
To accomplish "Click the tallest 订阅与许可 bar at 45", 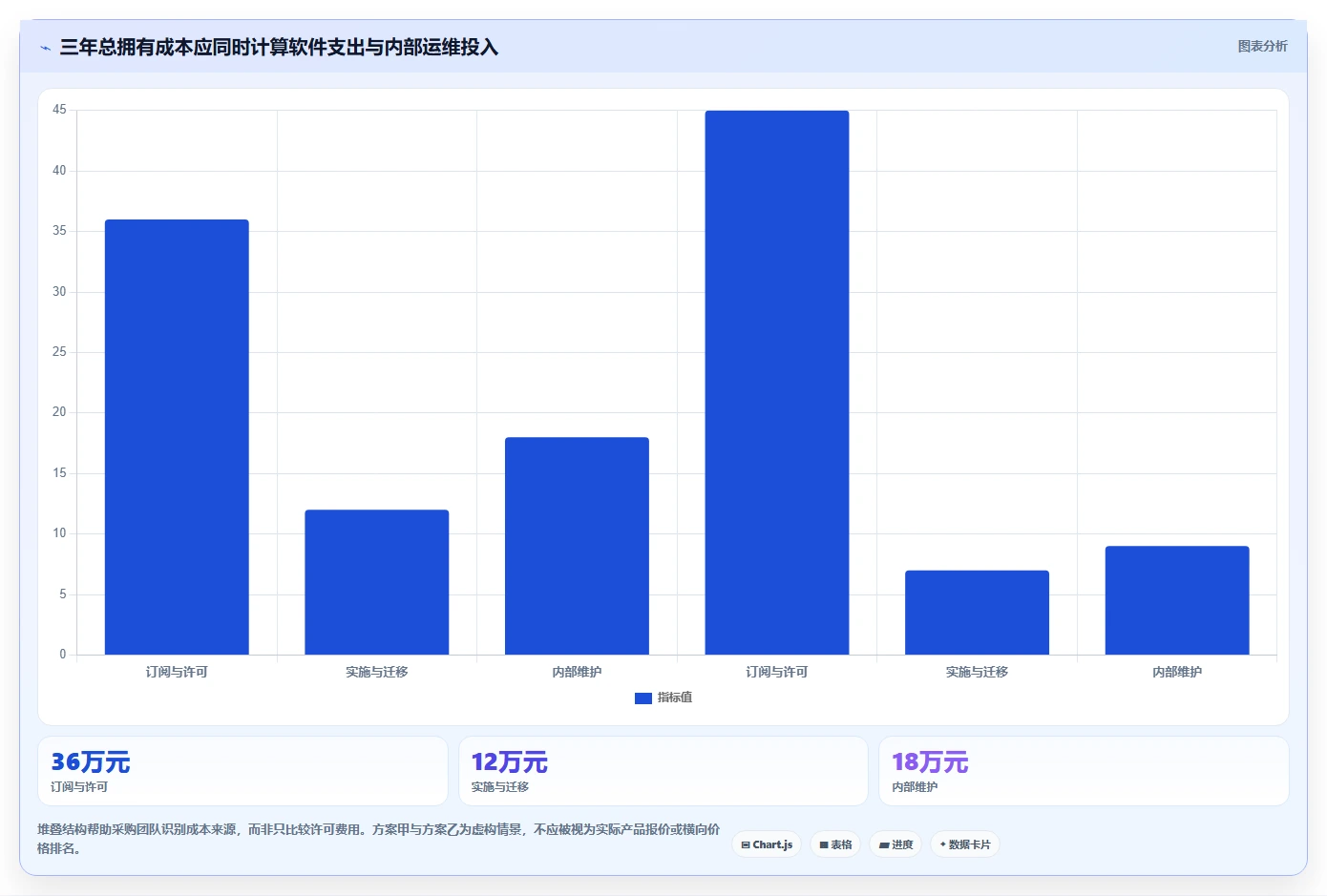I will tap(777, 383).
